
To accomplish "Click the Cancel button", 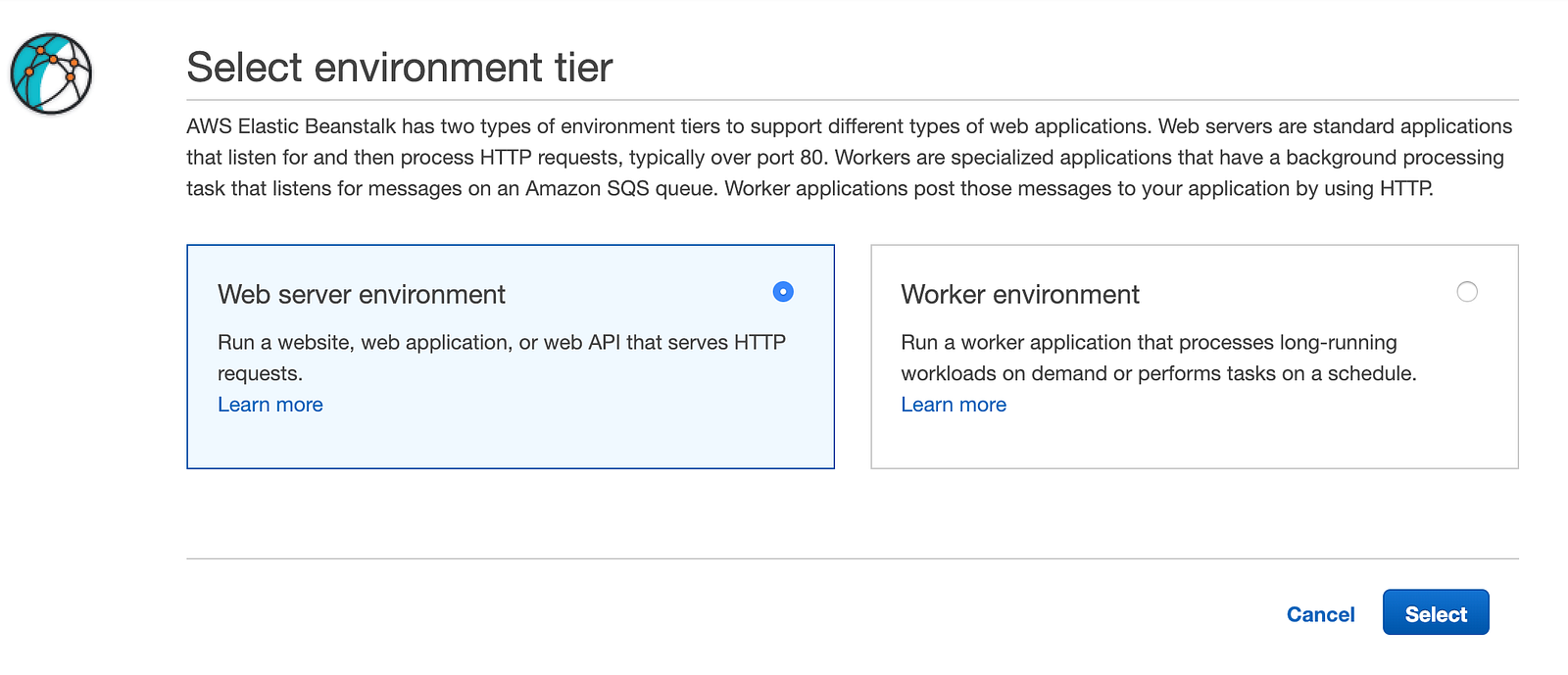I will (x=1320, y=614).
